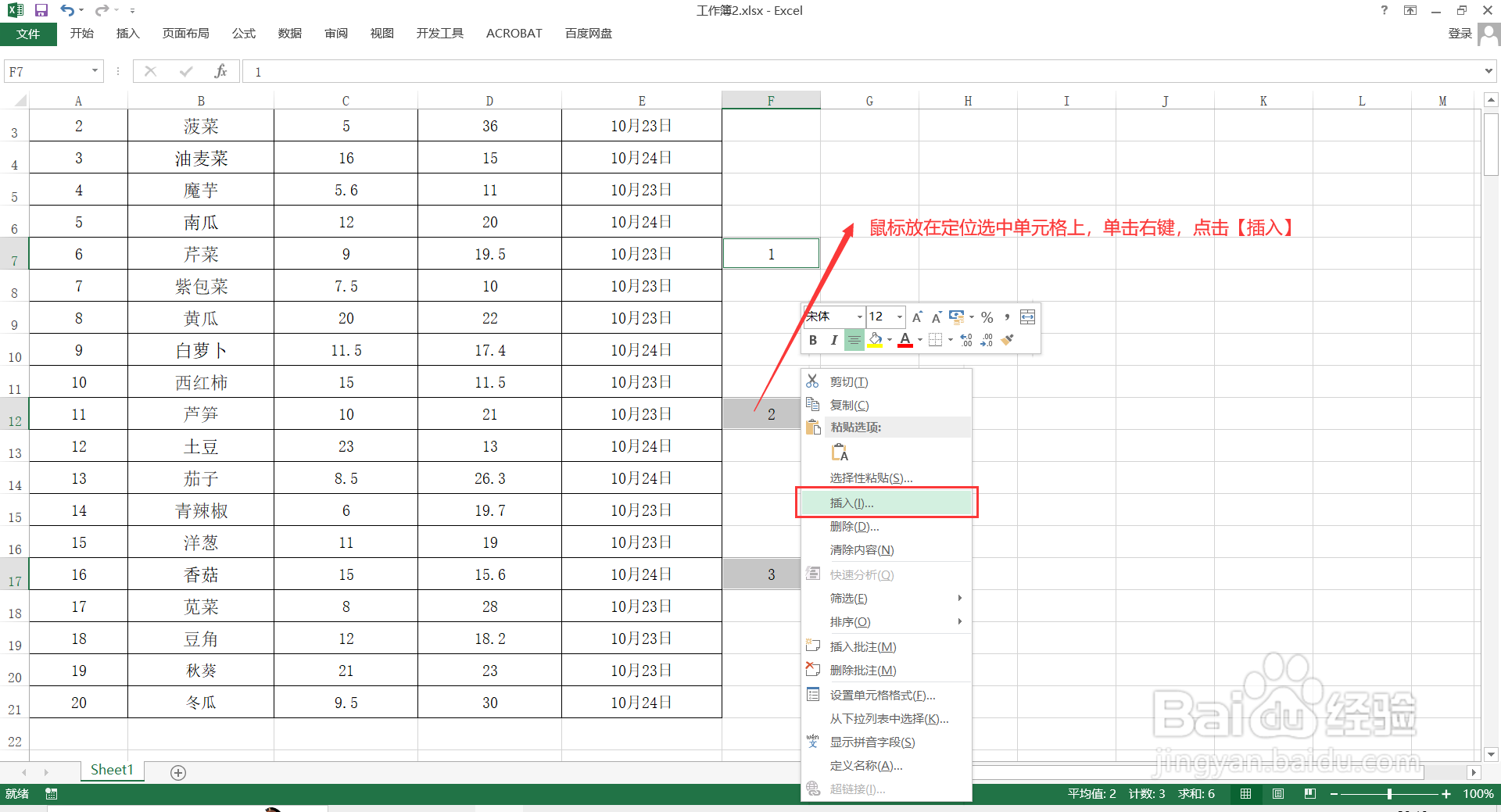Click the Sheet1 sheet tab

(x=112, y=770)
